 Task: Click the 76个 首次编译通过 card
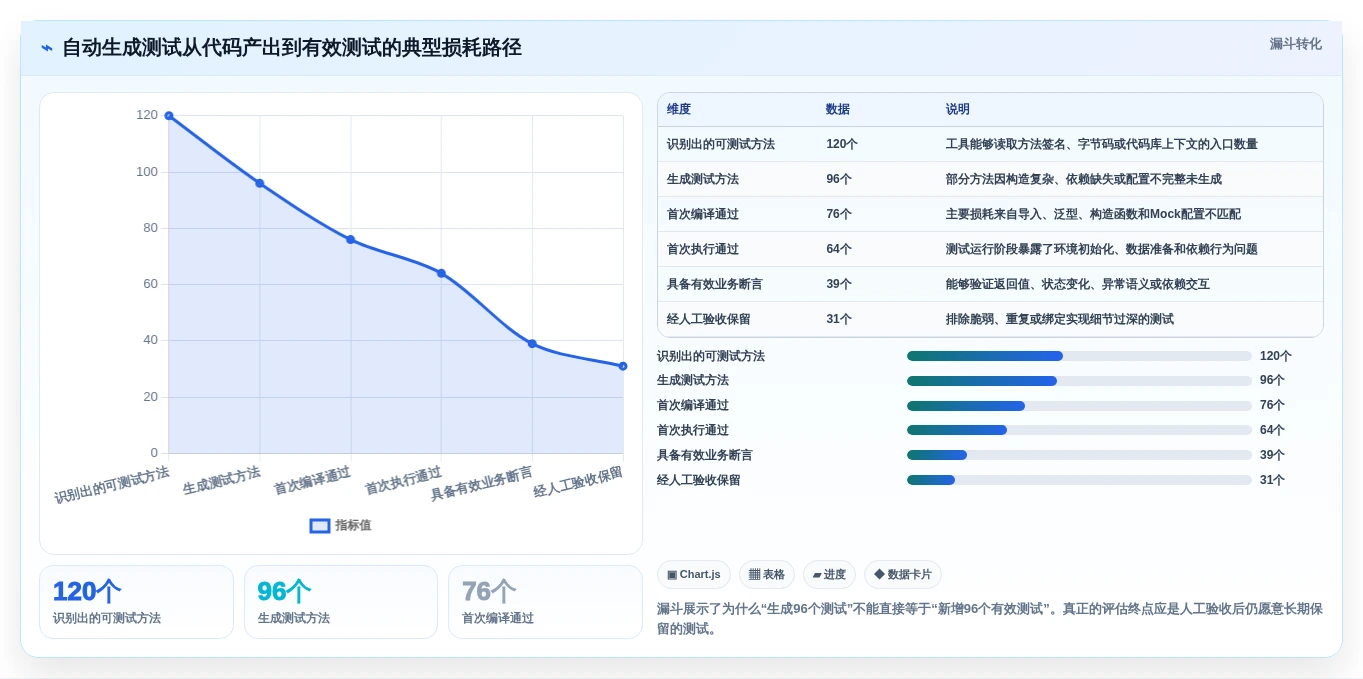click(x=545, y=602)
